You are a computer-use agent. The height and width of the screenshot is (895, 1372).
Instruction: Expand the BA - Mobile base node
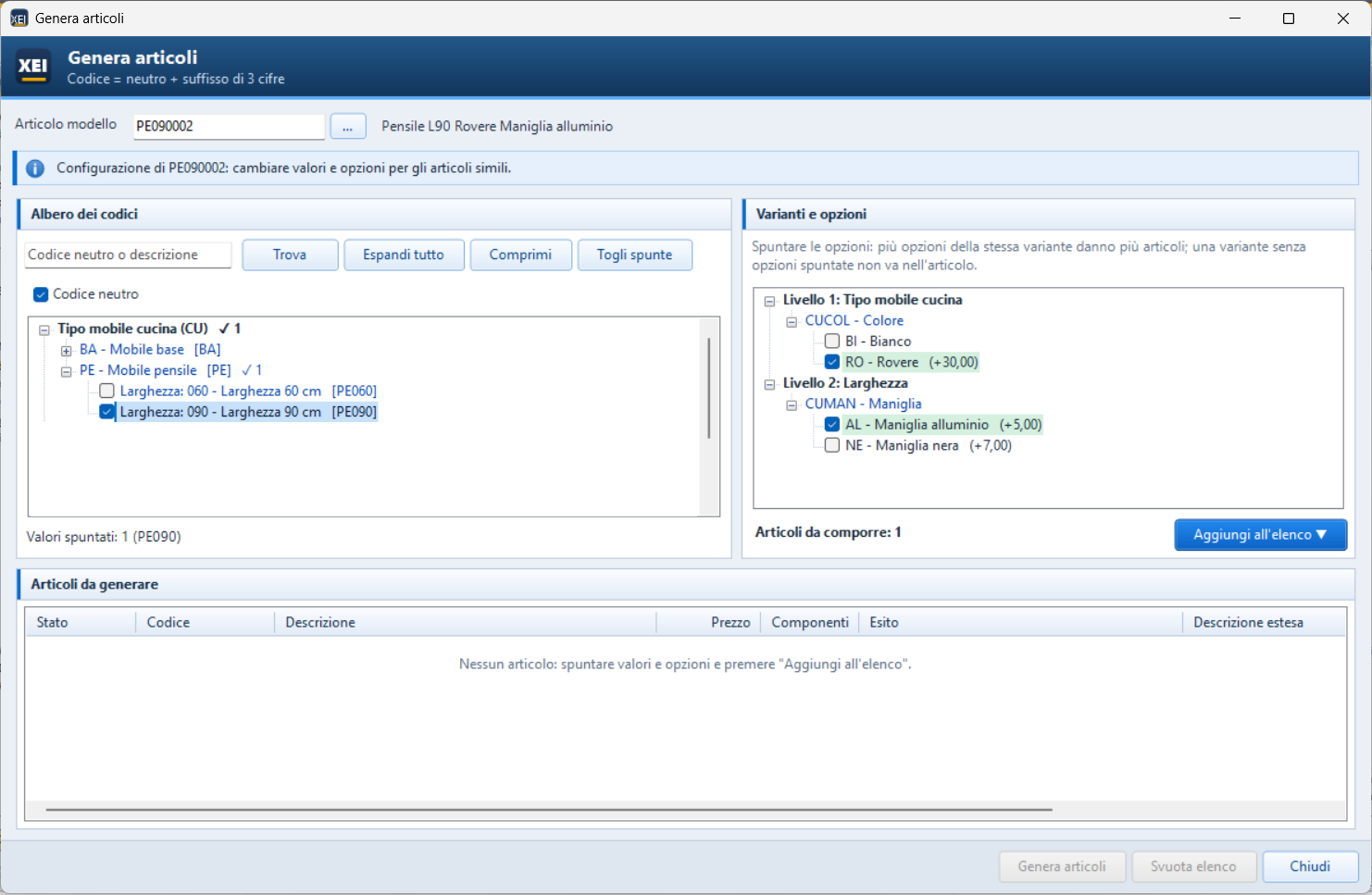coord(66,351)
